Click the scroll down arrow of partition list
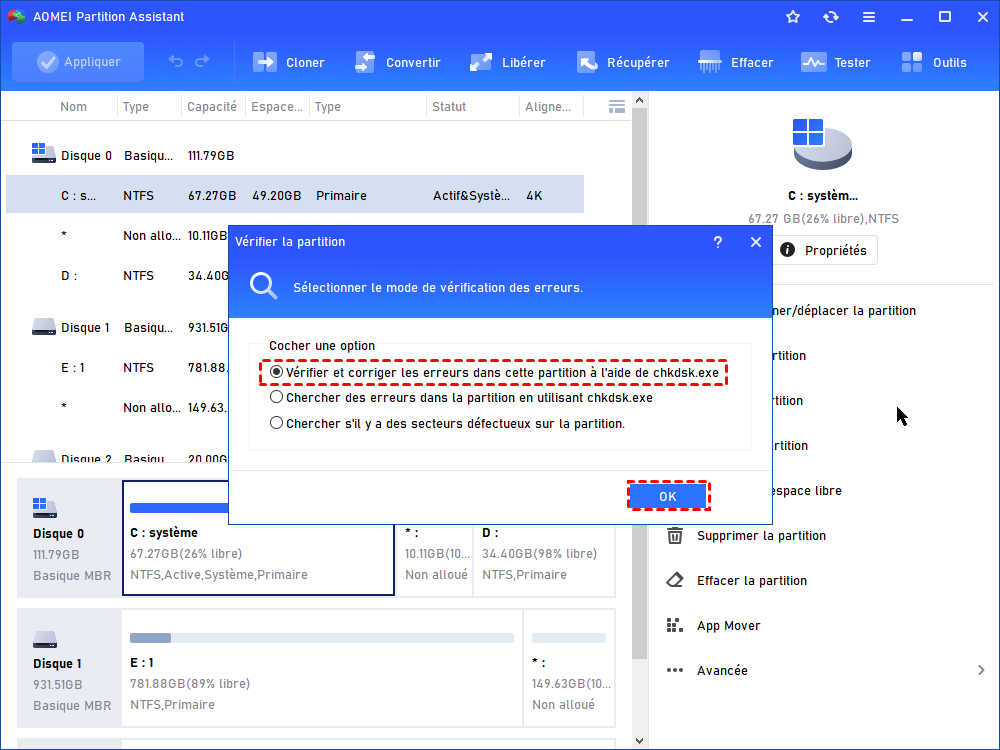This screenshot has height=750, width=1000. click(x=639, y=740)
